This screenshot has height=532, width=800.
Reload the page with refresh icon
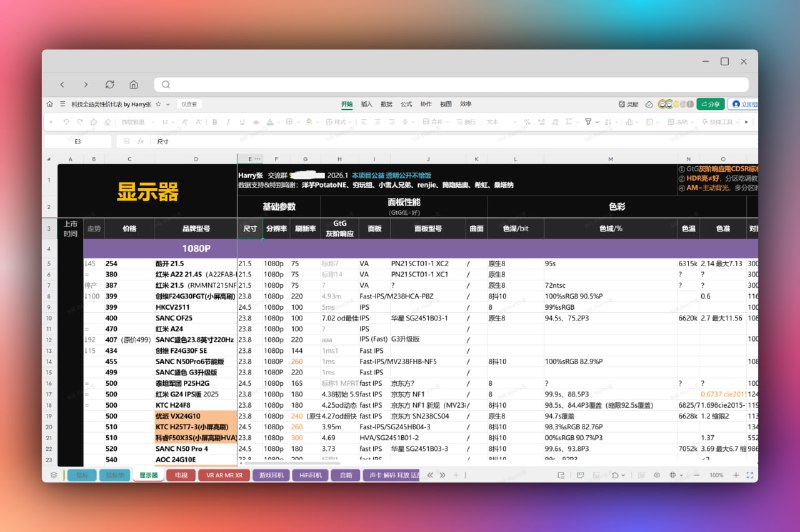coord(110,85)
